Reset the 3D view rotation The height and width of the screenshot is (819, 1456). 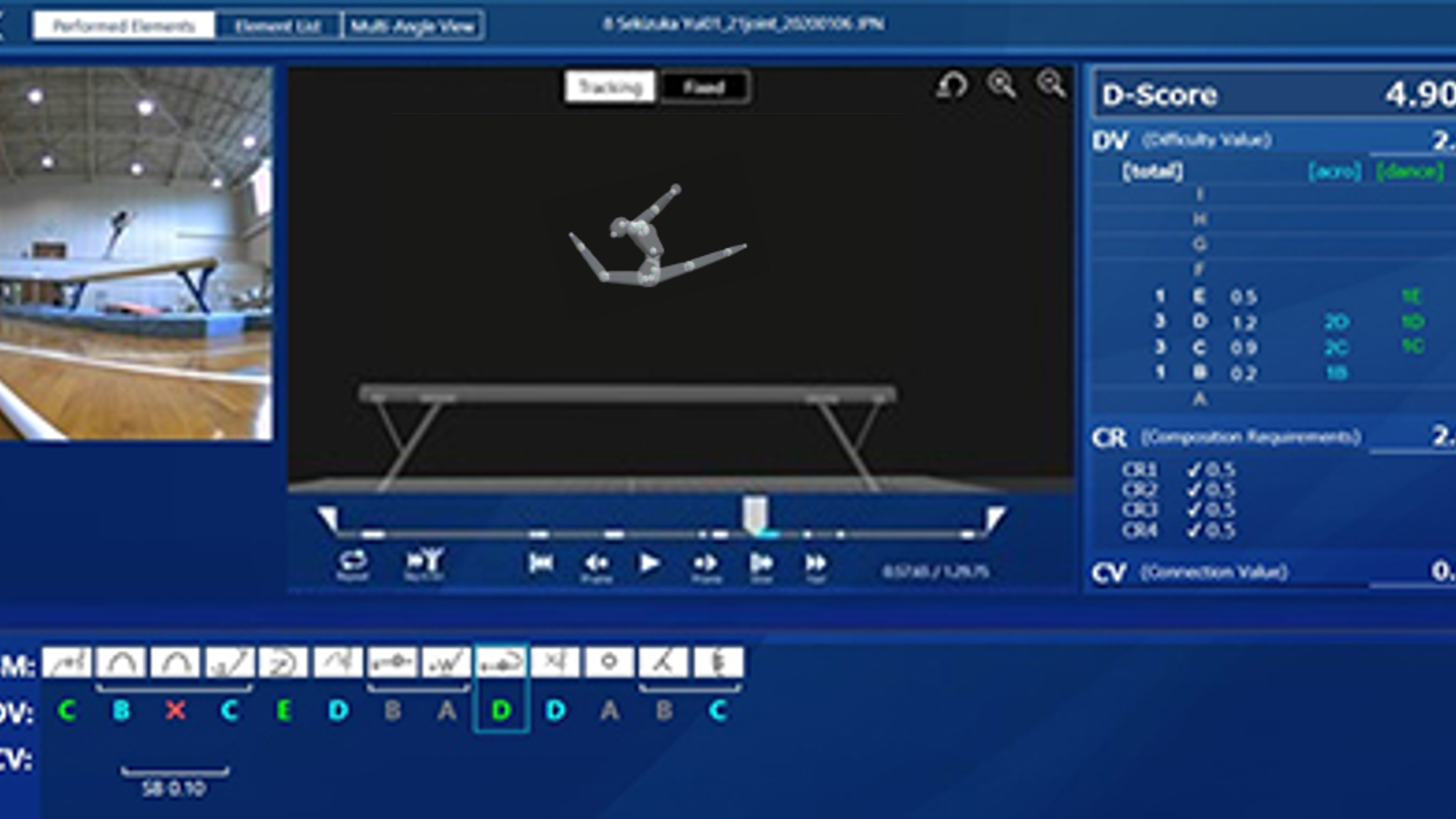(x=951, y=85)
